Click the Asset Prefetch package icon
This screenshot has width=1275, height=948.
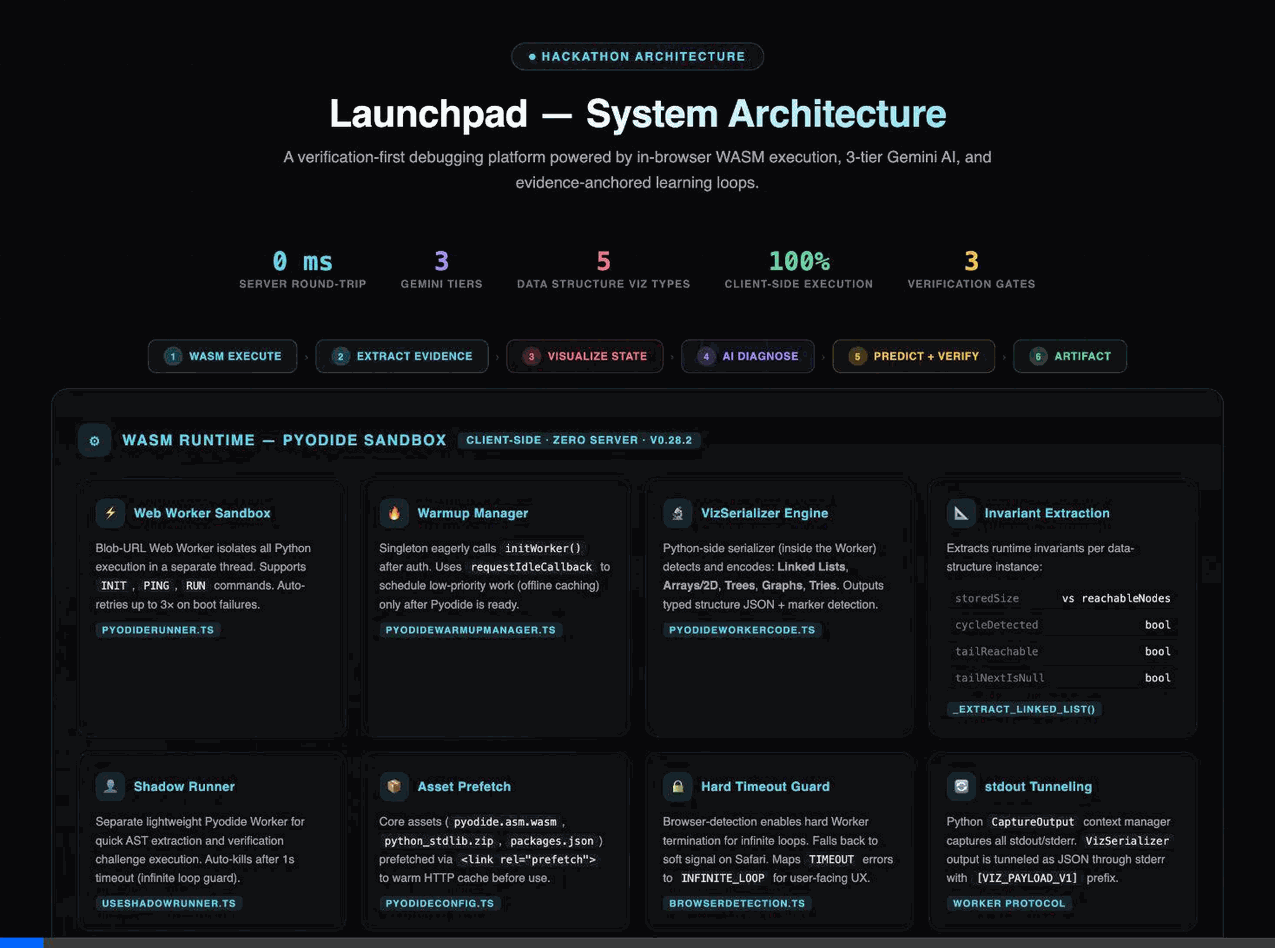click(394, 786)
